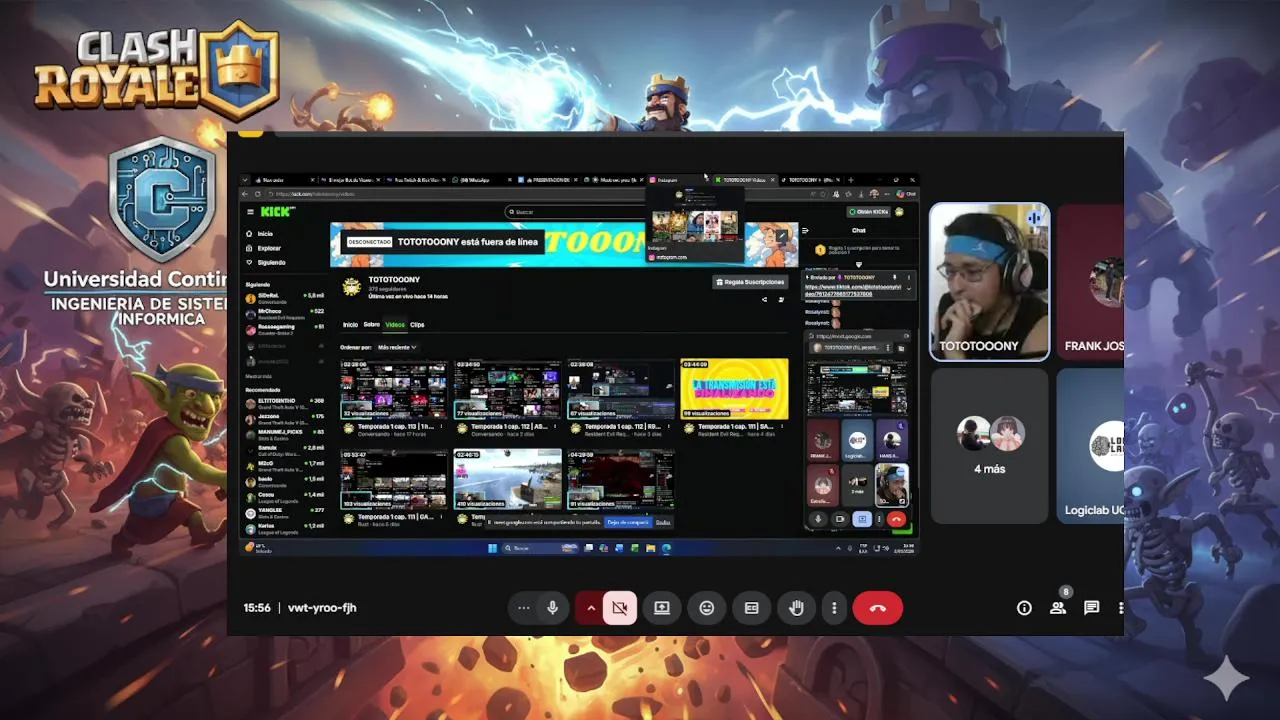Image resolution: width=1280 pixels, height=720 pixels.
Task: Select MrChoco in followed channels
Action: 285,312
